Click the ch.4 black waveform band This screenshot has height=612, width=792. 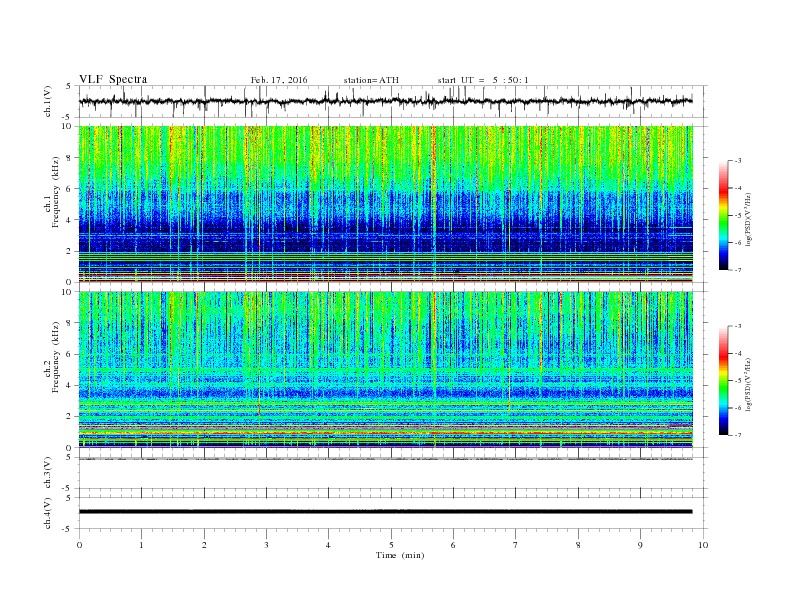pos(385,512)
